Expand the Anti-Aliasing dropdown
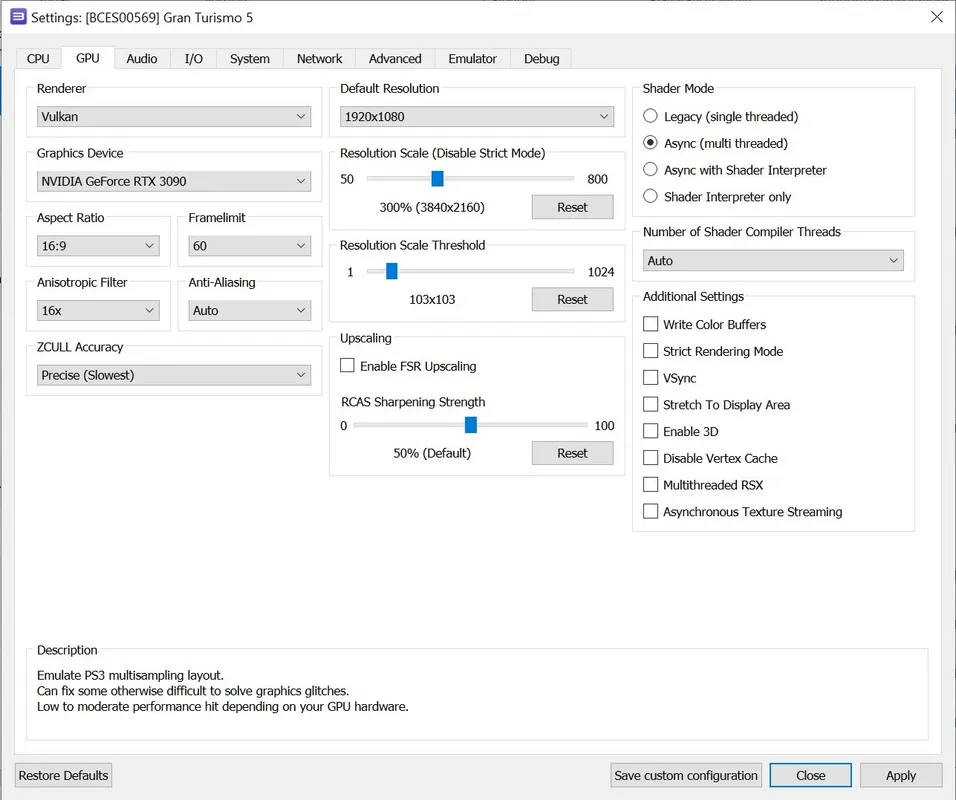 249,310
